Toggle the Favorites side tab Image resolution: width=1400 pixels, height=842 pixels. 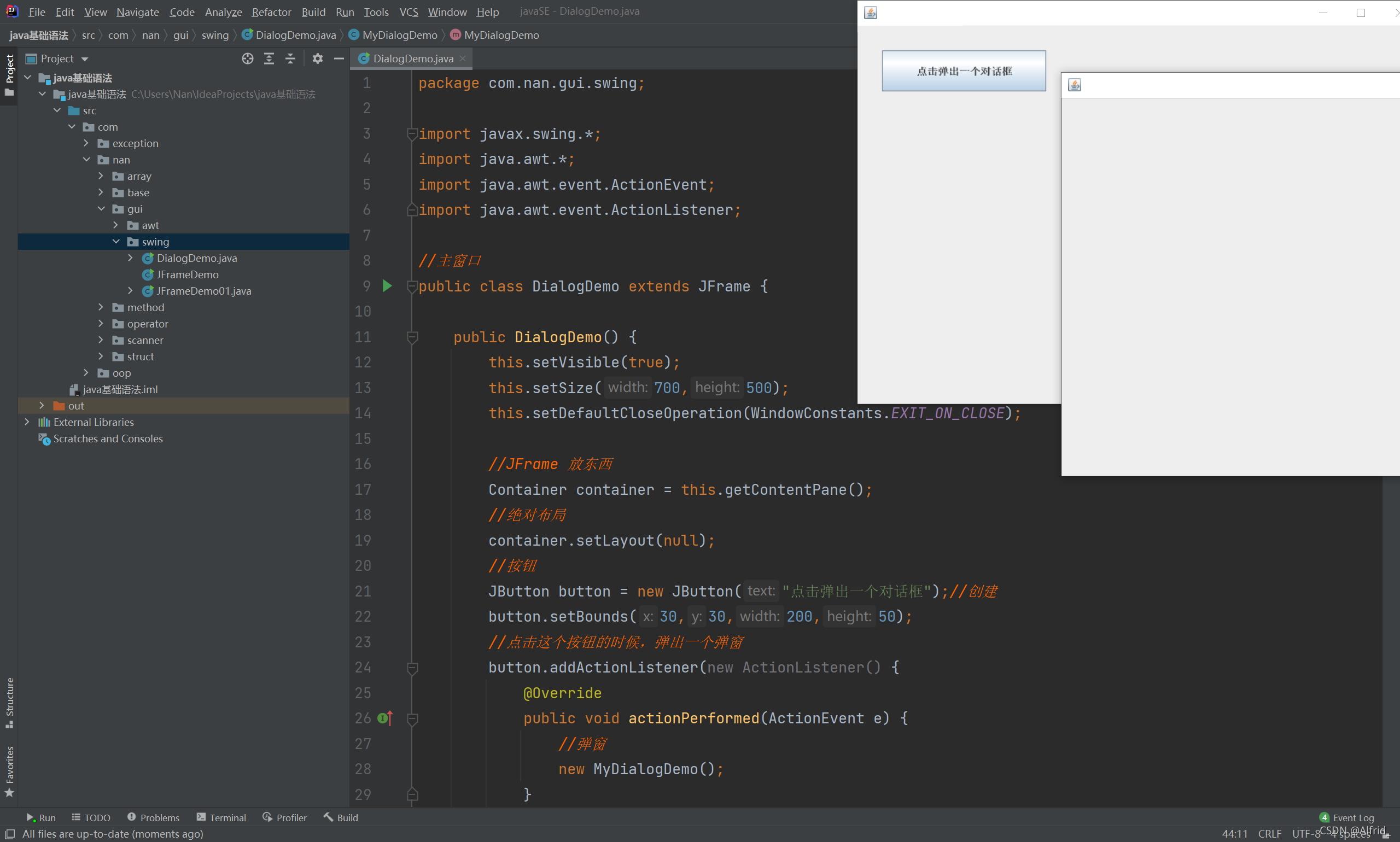pos(9,771)
